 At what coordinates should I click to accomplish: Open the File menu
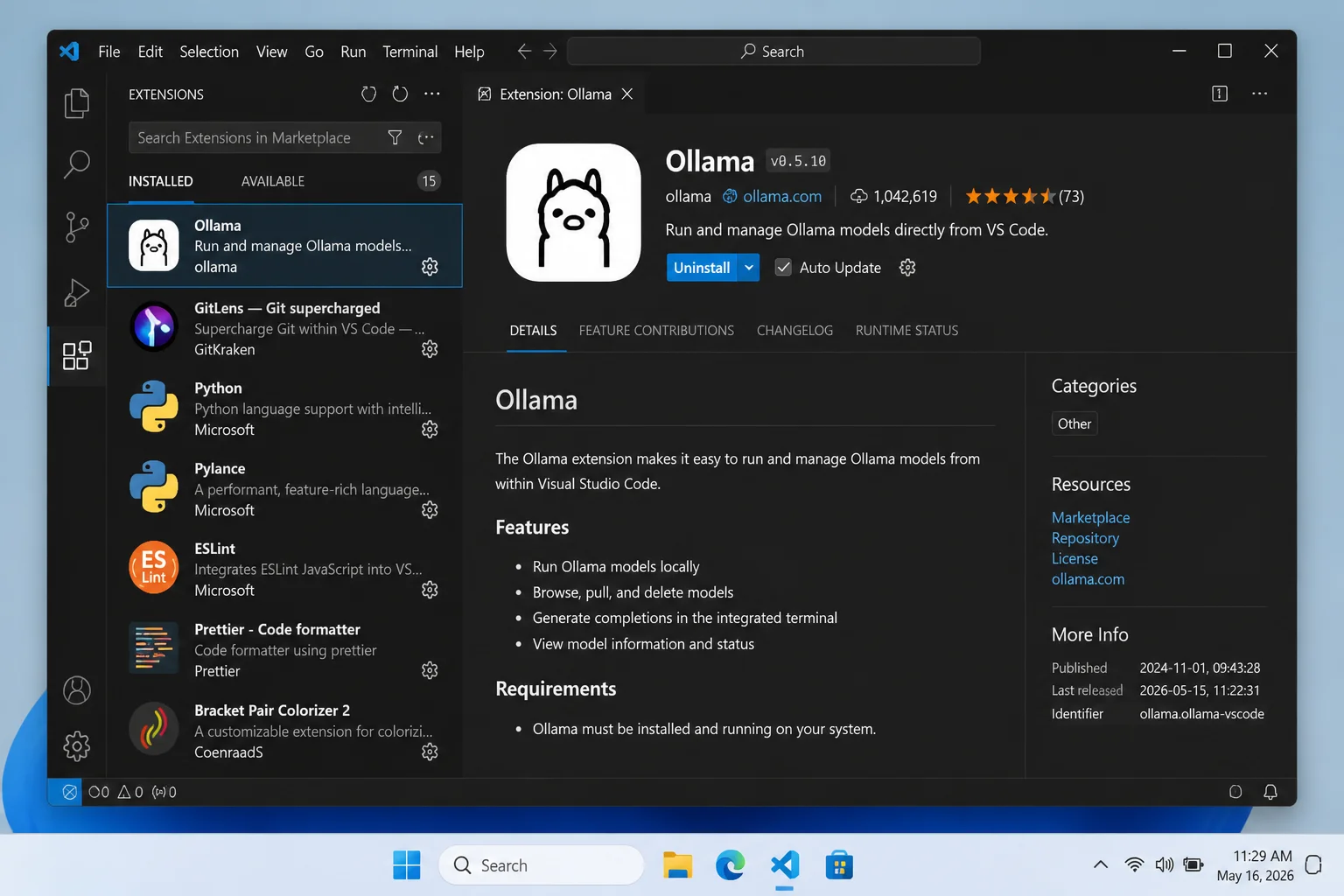coord(109,52)
